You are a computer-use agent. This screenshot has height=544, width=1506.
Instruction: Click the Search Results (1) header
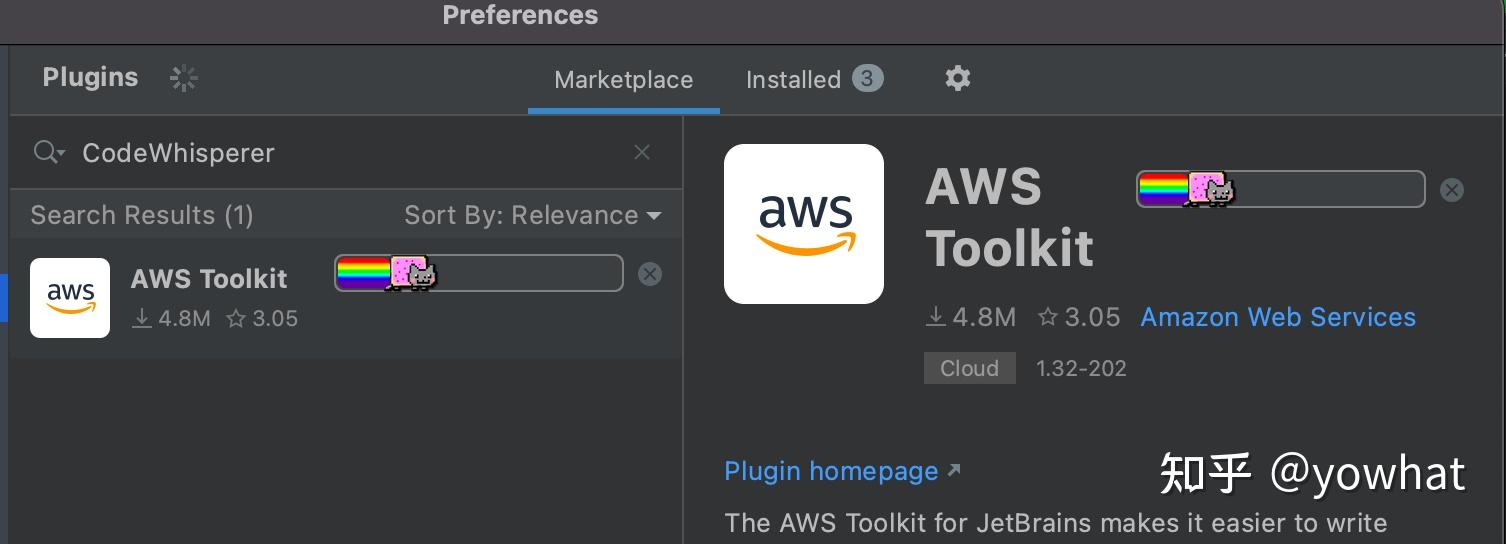pos(142,215)
